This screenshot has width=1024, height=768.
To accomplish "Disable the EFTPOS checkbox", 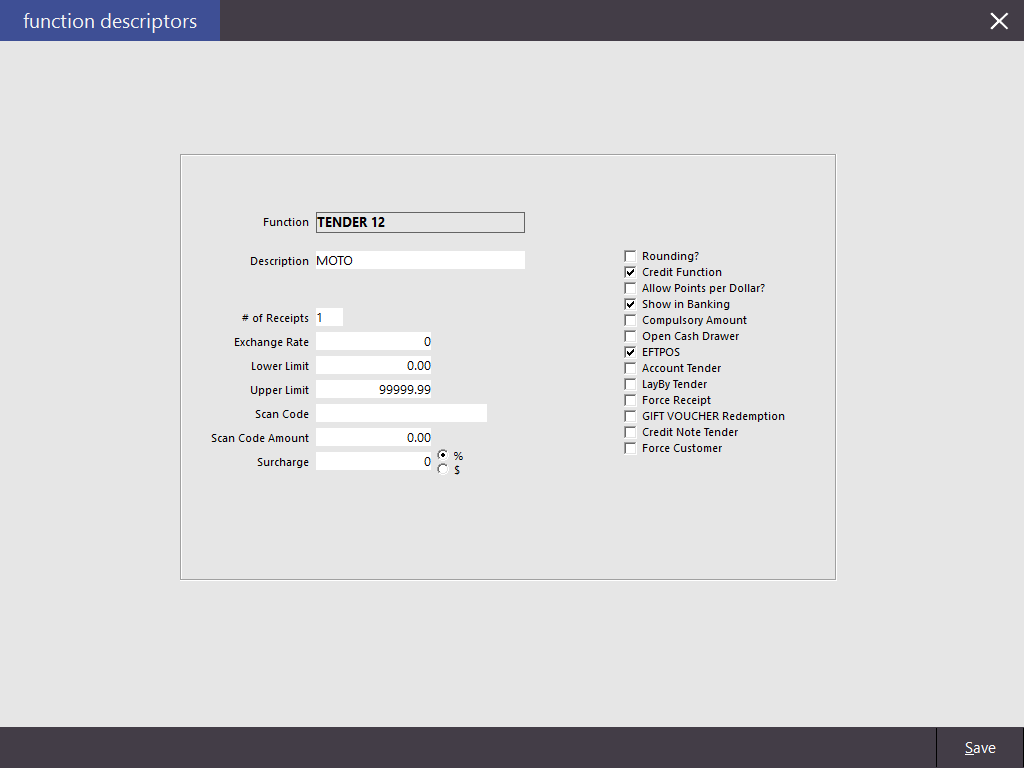I will pyautogui.click(x=630, y=352).
